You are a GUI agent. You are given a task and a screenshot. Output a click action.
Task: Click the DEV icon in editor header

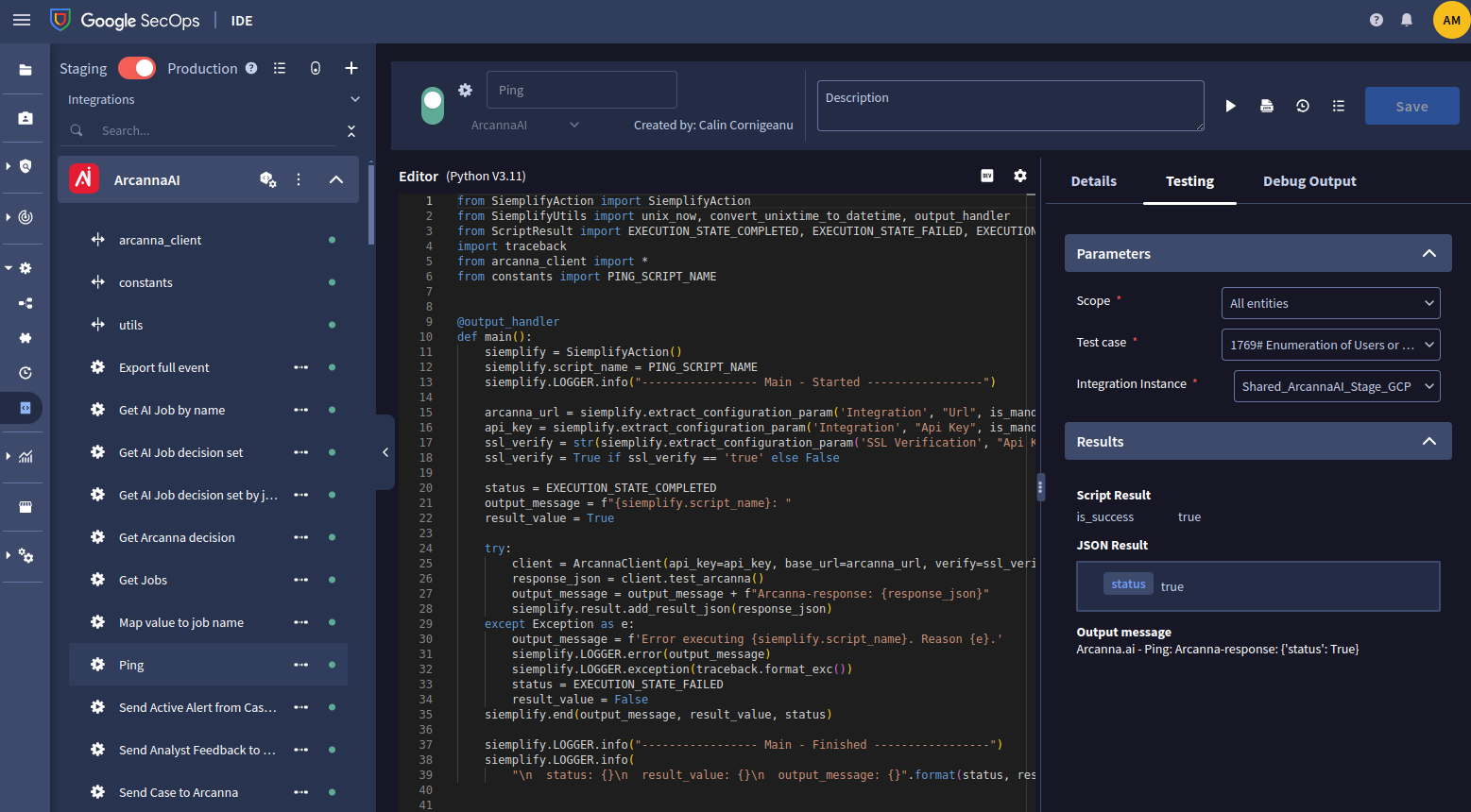click(x=987, y=176)
